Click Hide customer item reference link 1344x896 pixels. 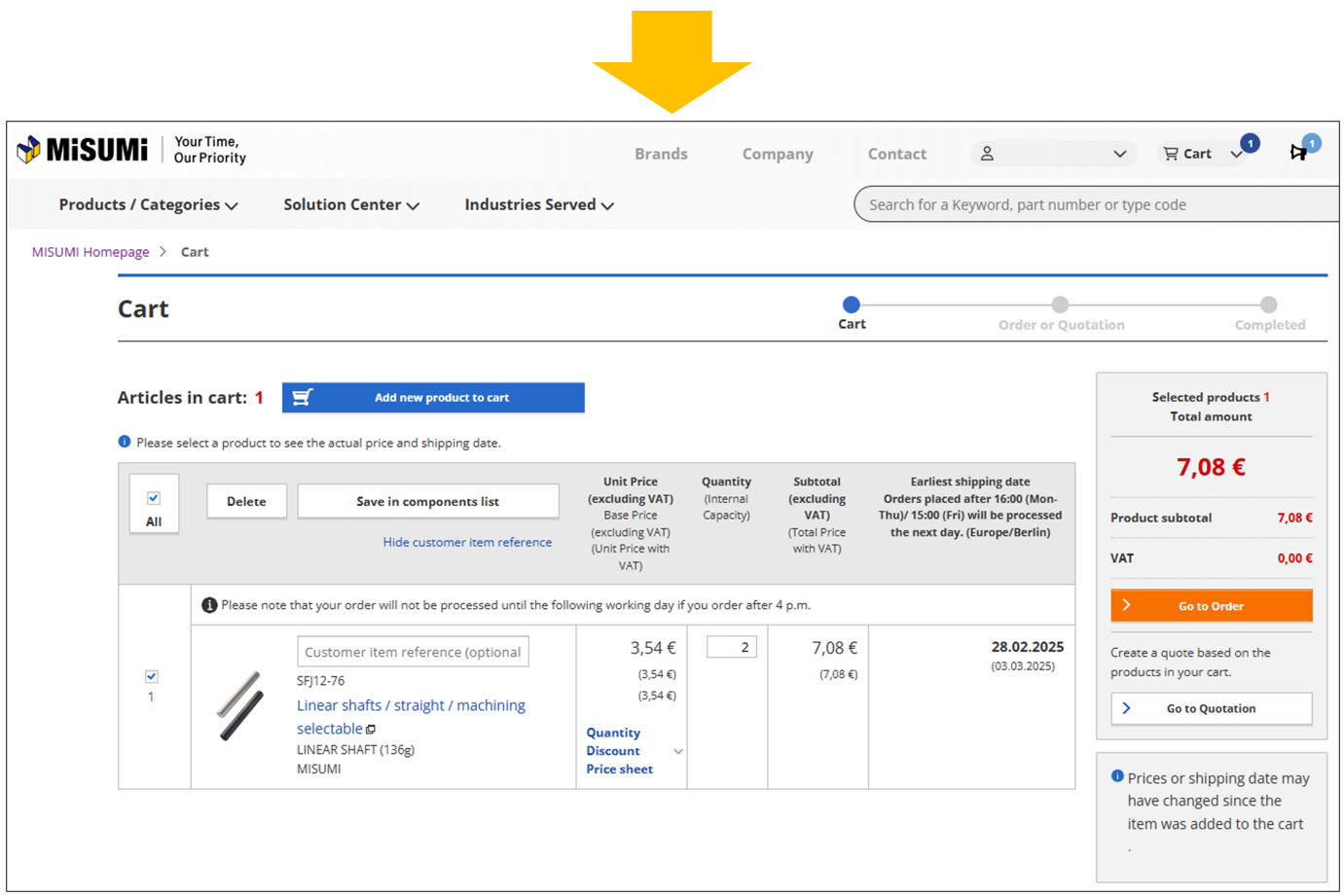(467, 542)
